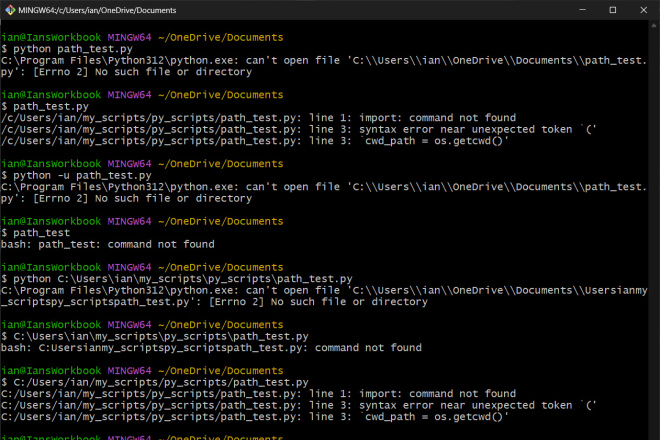Close the MINGW64 terminal window
The height and width of the screenshot is (440, 660).
[644, 10]
